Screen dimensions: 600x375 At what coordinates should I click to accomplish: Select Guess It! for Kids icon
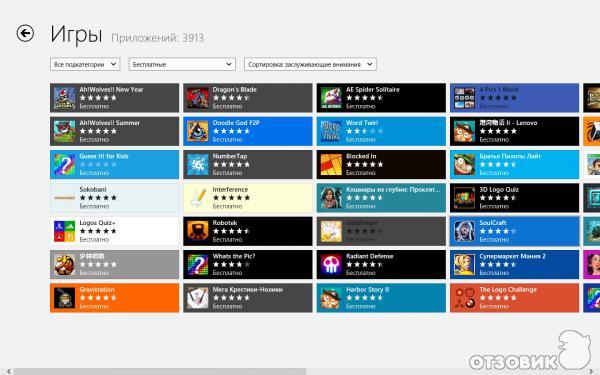pos(64,165)
